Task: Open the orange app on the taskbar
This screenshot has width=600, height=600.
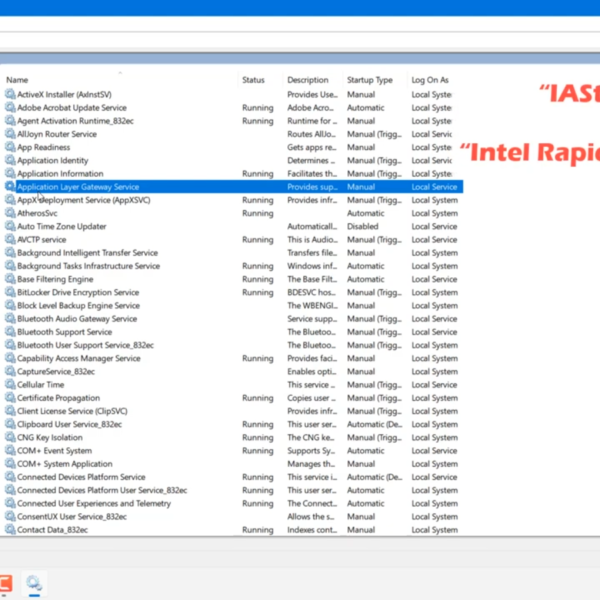Action: [5, 582]
